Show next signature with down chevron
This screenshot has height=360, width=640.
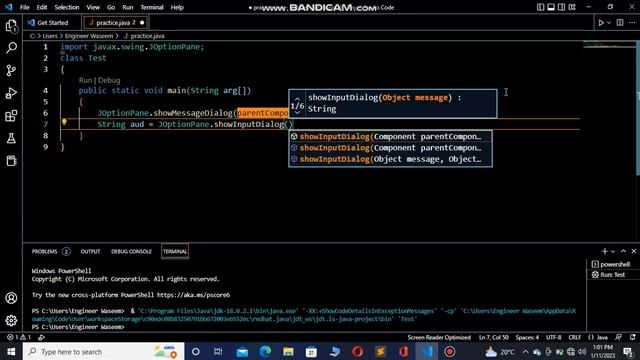coord(298,112)
